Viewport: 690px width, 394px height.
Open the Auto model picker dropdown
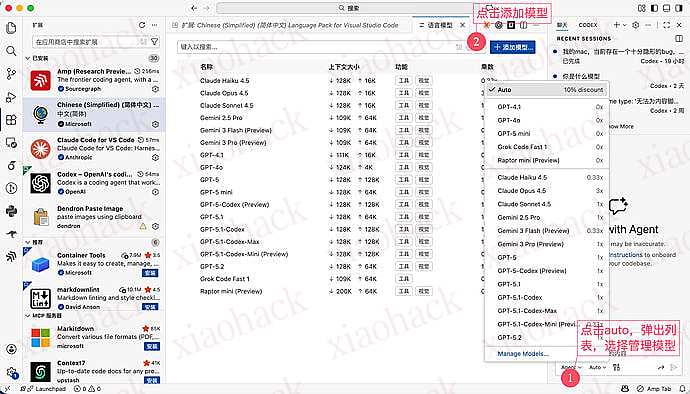coord(598,367)
